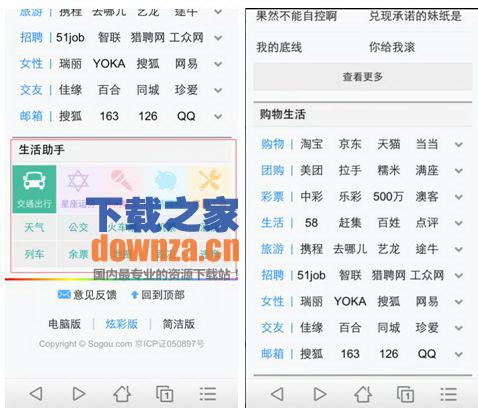The width and height of the screenshot is (478, 411).
Task: Open the 列车 tile in 生活助手
Action: pyautogui.click(x=34, y=254)
